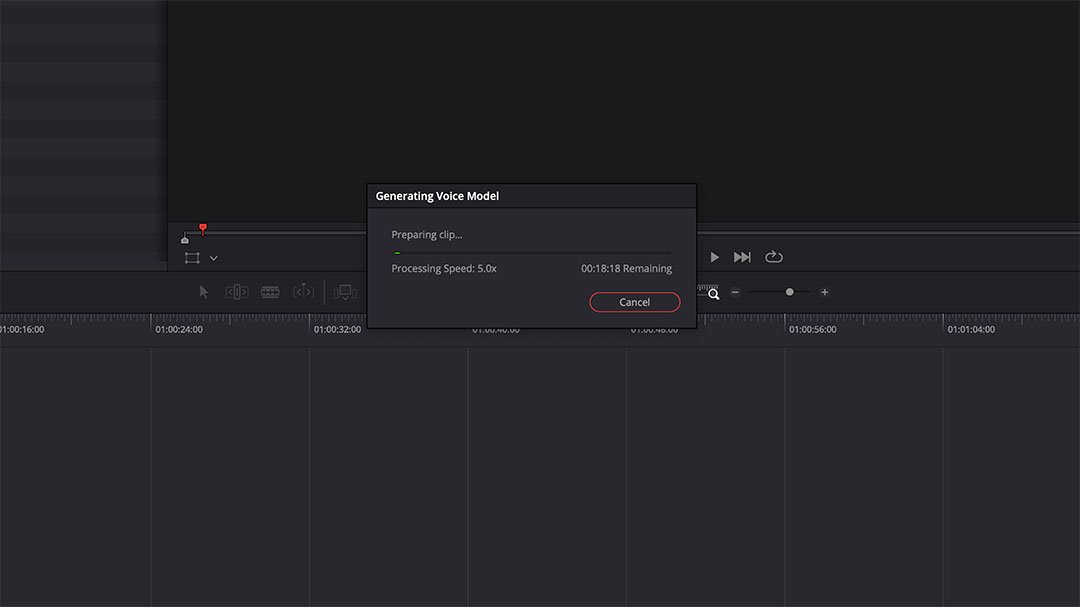The image size is (1080, 607).
Task: Cancel the voice model generation
Action: click(x=634, y=302)
